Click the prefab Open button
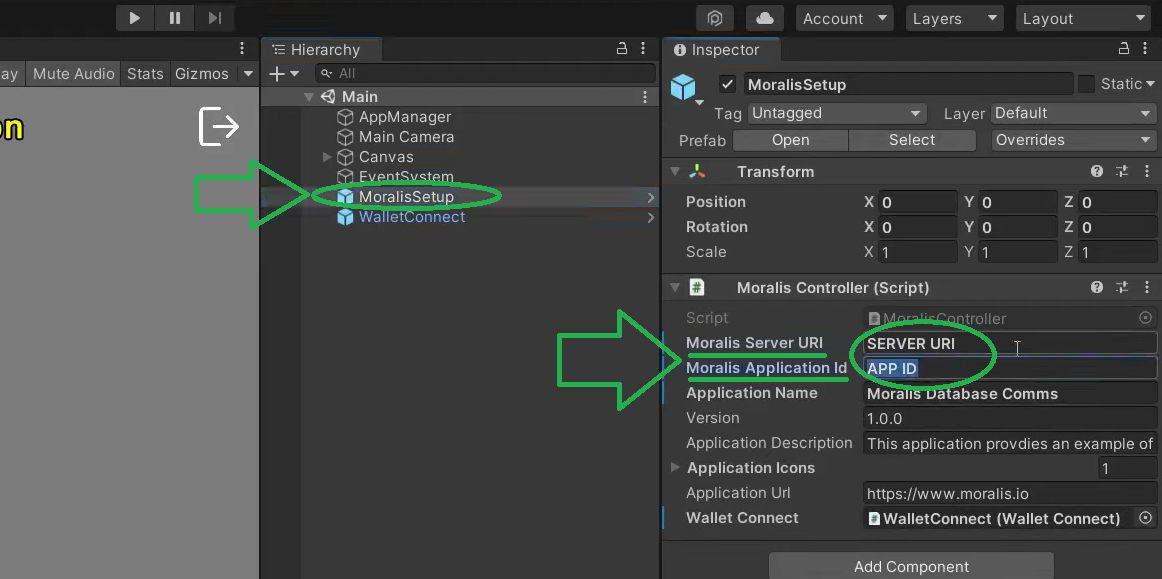The height and width of the screenshot is (579, 1162). (x=790, y=140)
